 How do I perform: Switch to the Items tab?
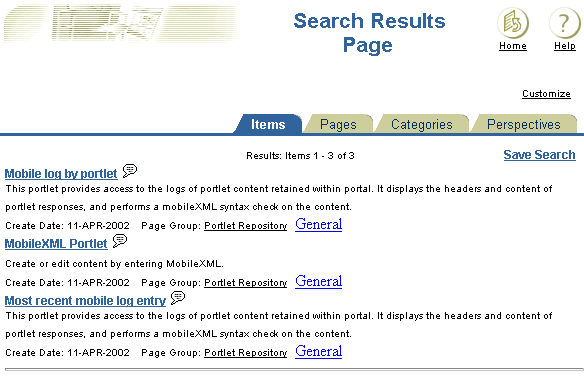268,124
